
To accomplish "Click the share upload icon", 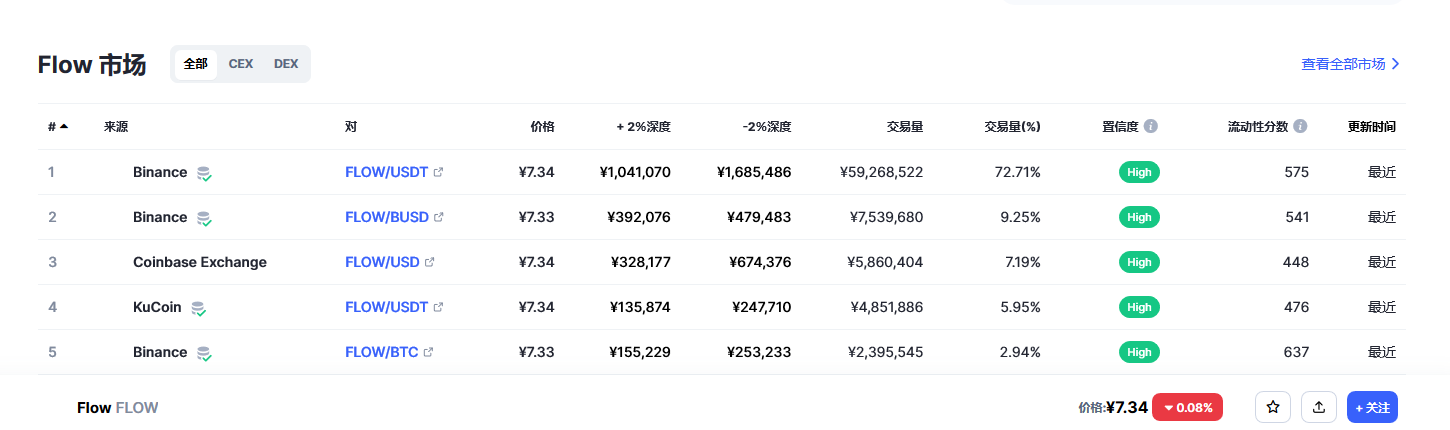I will [x=1318, y=407].
